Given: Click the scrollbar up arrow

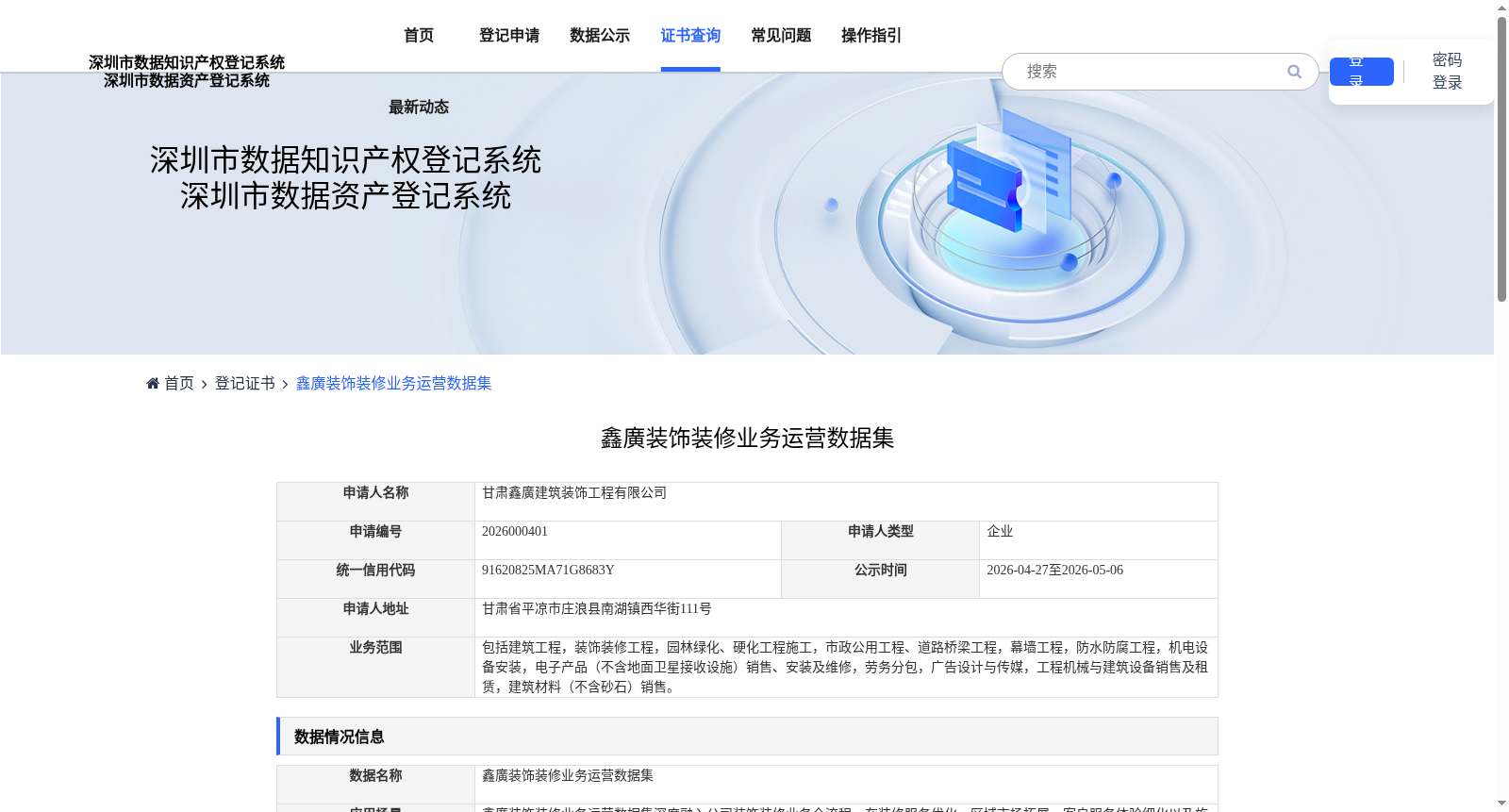Looking at the screenshot, I should click(x=1501, y=8).
